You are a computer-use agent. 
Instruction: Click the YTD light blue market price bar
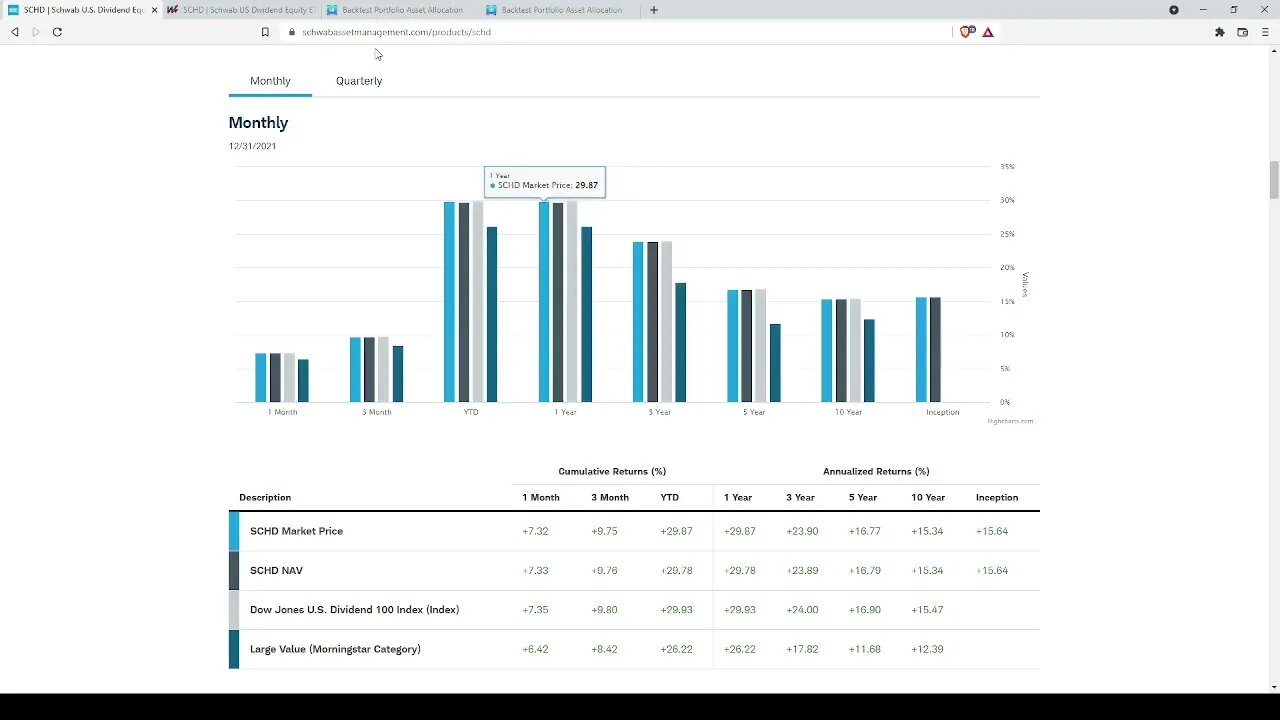[x=450, y=302]
